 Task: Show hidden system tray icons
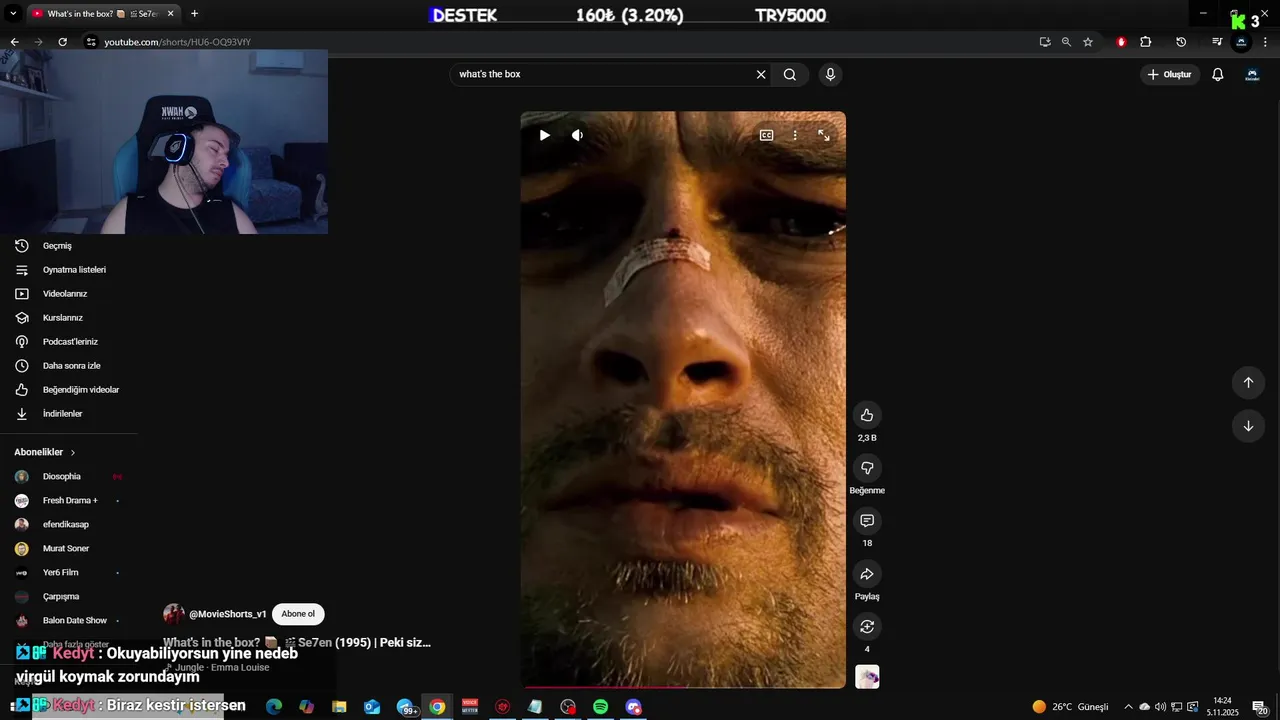pos(1128,706)
